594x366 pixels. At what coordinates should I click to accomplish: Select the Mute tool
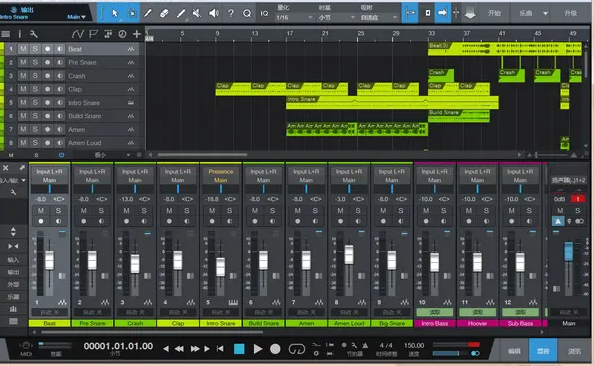pos(197,13)
